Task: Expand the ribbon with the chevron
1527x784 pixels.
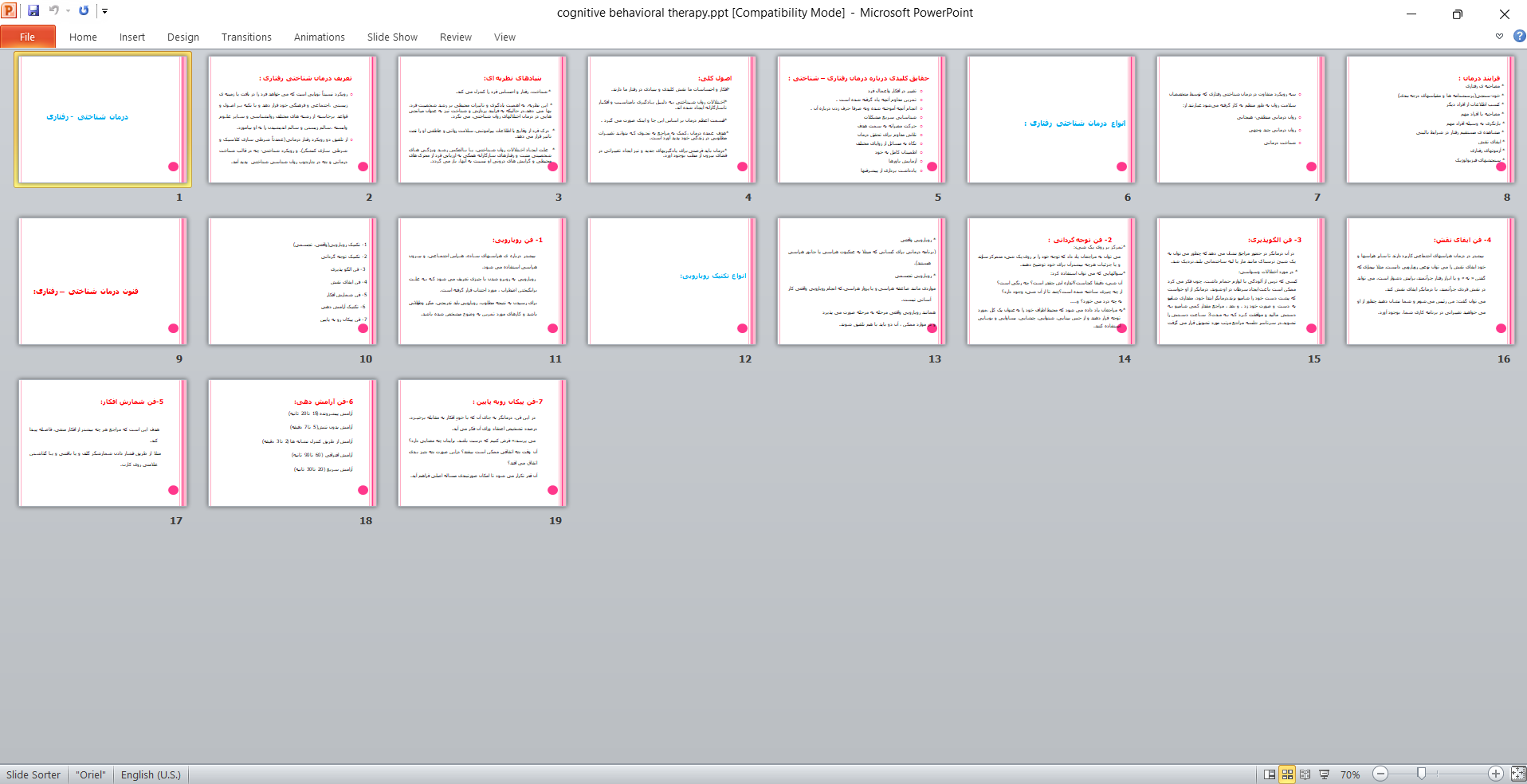Action: point(1499,36)
